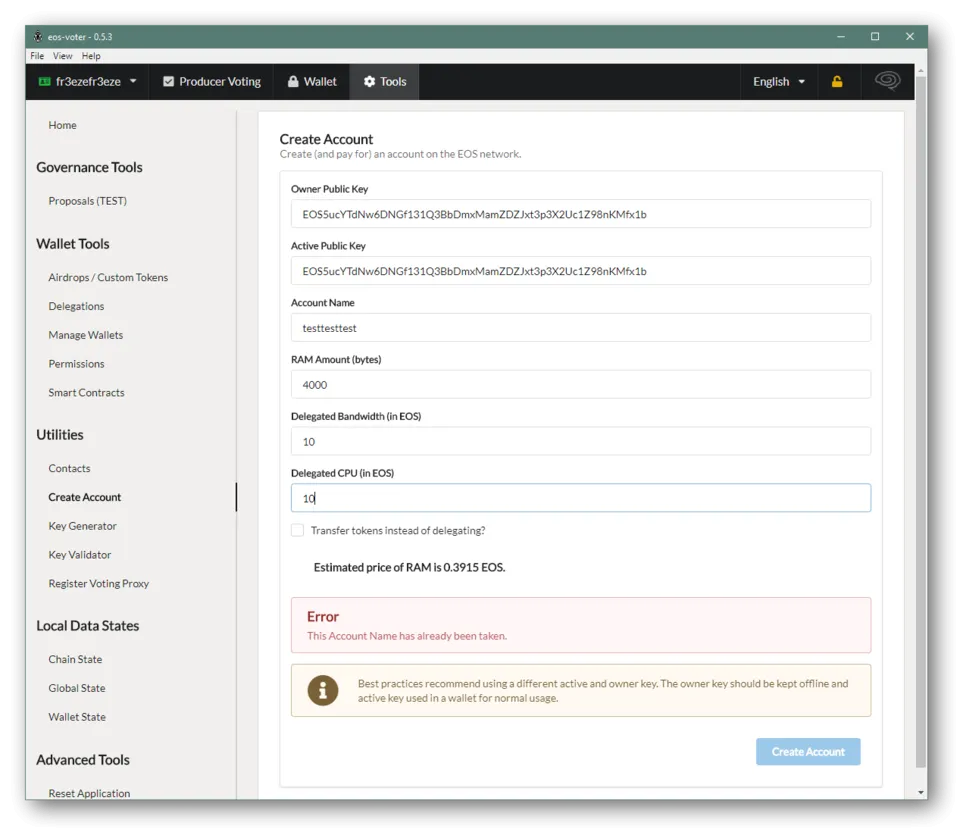The height and width of the screenshot is (832, 960).
Task: Open Smart Contracts
Action: pyautogui.click(x=86, y=392)
